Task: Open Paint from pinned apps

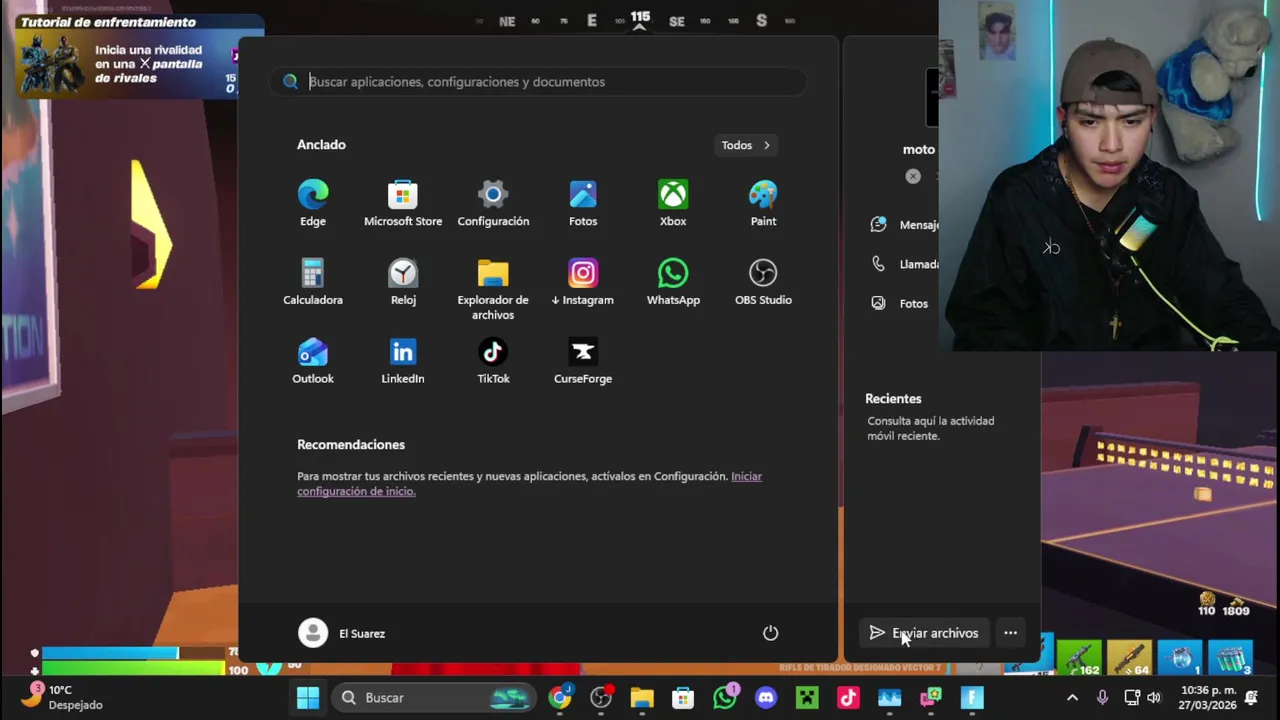Action: (x=763, y=203)
